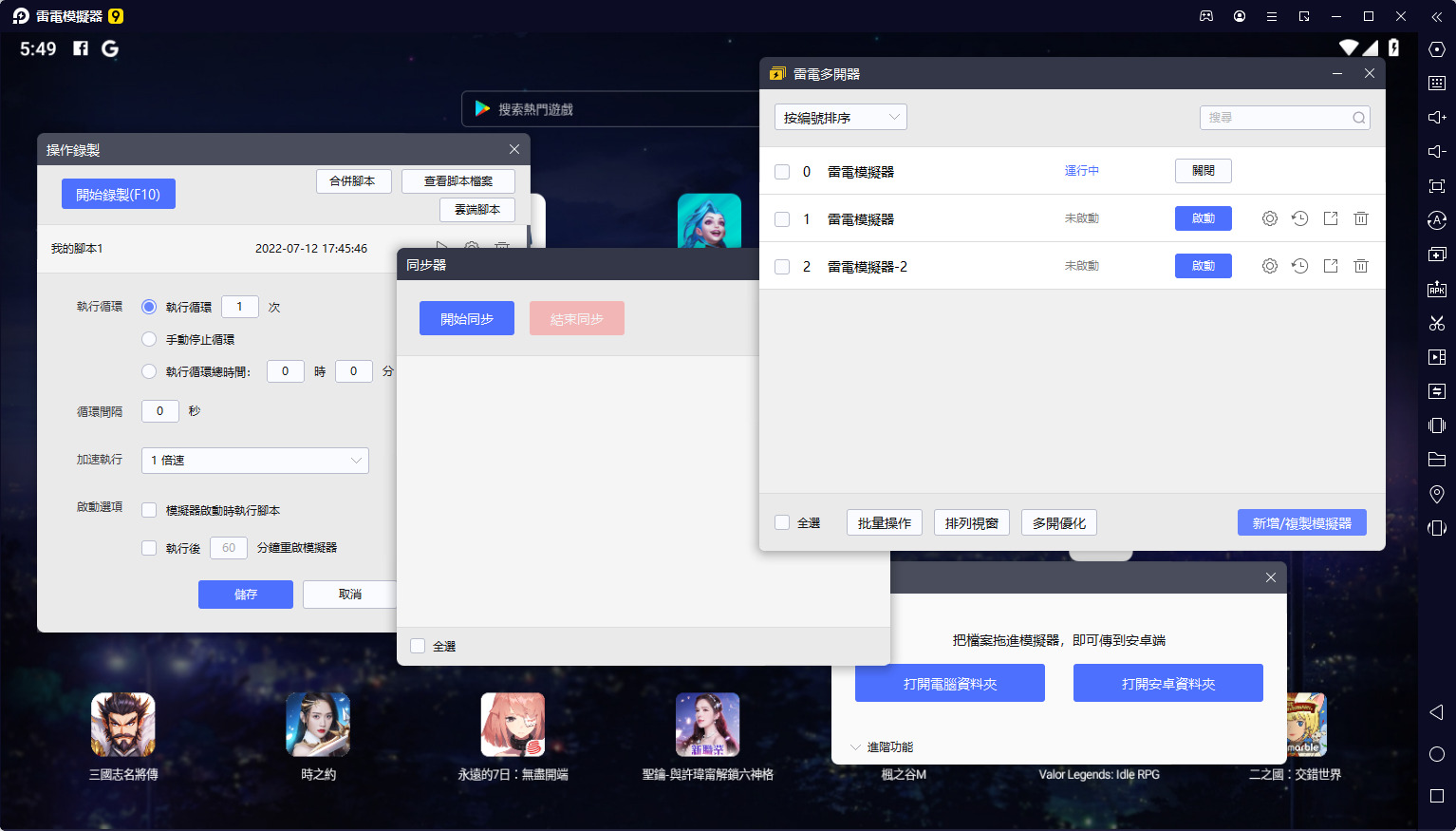This screenshot has height=831, width=1456.
Task: Open keyboard mapping icon in right sidebar
Action: (x=1437, y=84)
